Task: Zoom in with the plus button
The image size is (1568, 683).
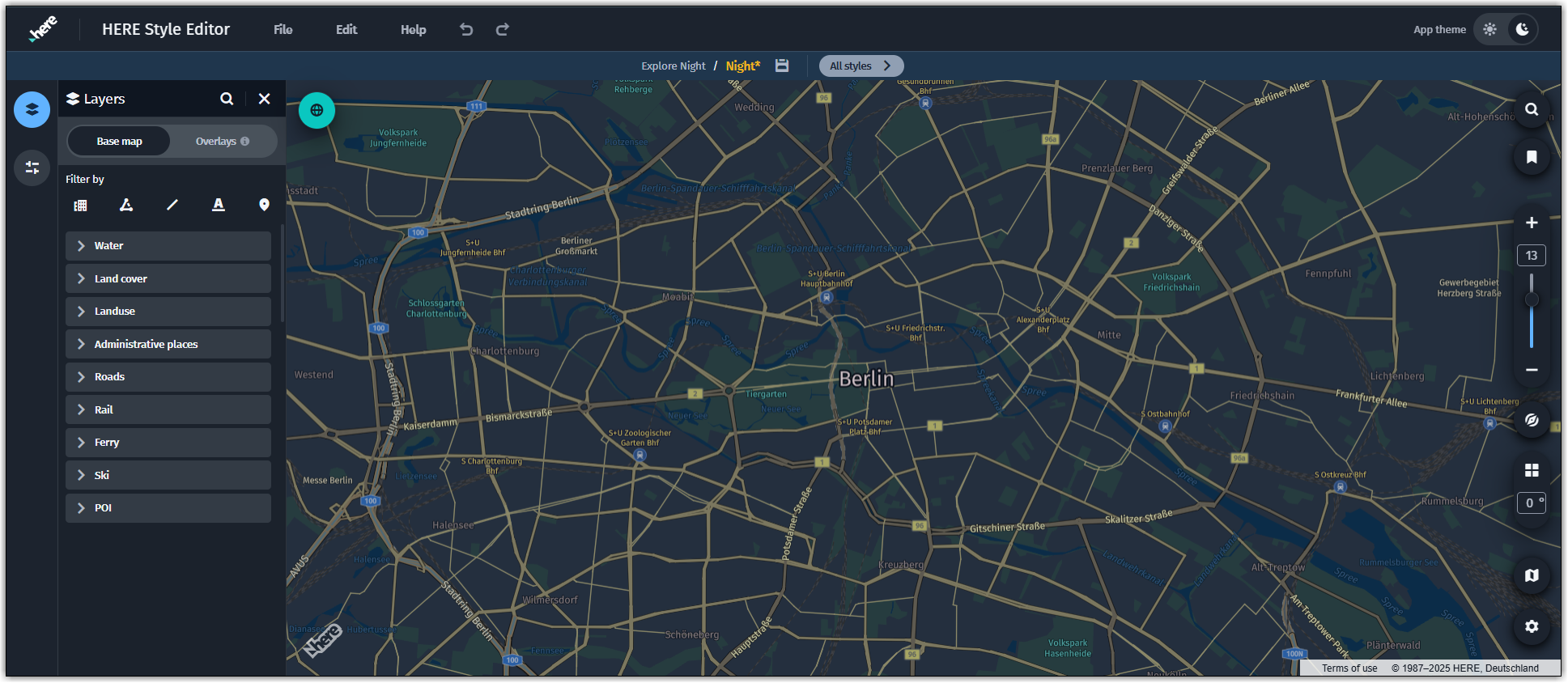Action: click(x=1532, y=223)
